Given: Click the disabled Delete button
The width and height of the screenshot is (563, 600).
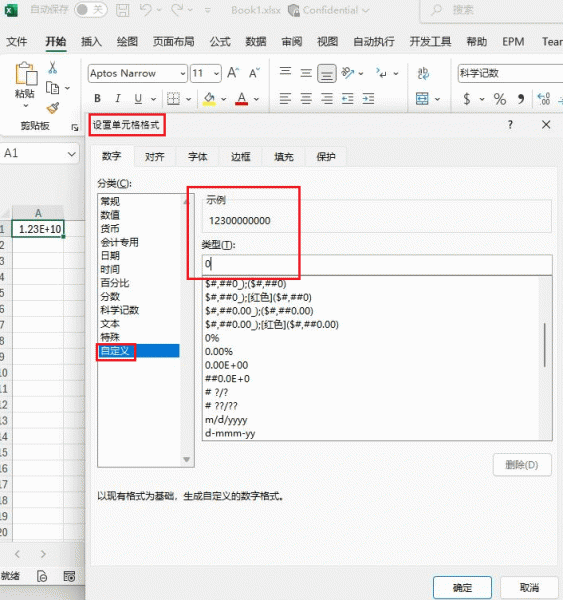Looking at the screenshot, I should (x=522, y=465).
